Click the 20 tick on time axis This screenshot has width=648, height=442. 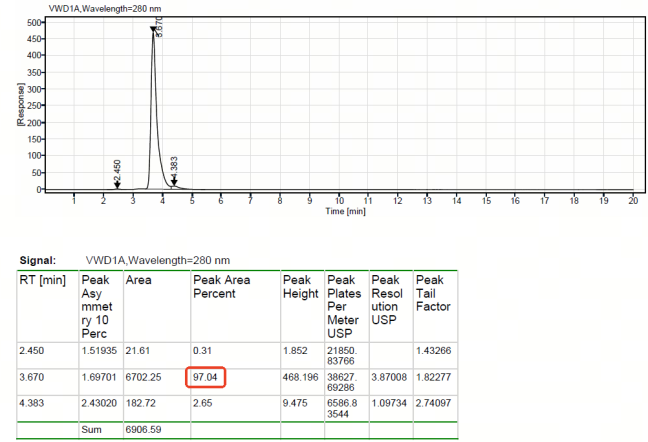tap(633, 201)
